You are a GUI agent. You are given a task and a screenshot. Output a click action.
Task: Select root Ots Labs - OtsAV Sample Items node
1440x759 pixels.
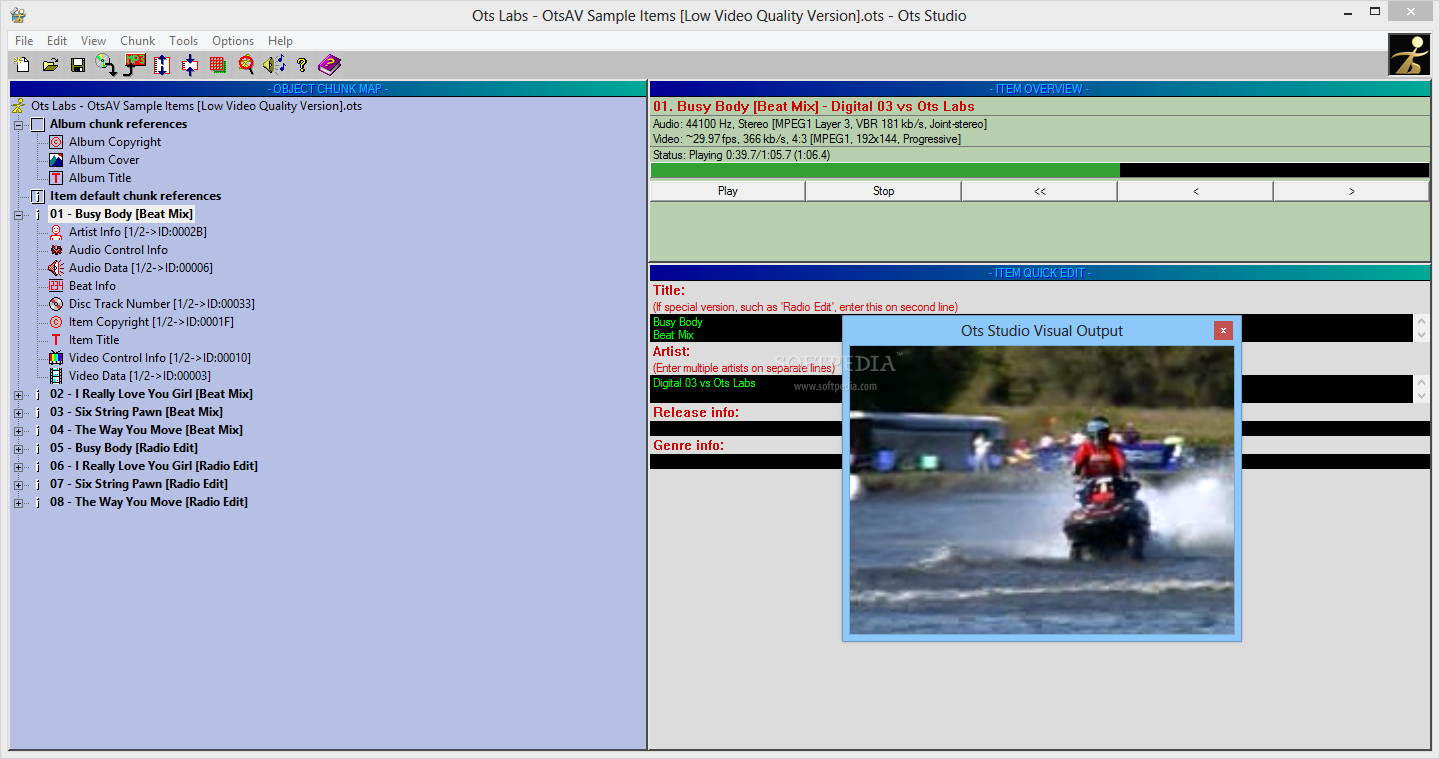(x=196, y=106)
